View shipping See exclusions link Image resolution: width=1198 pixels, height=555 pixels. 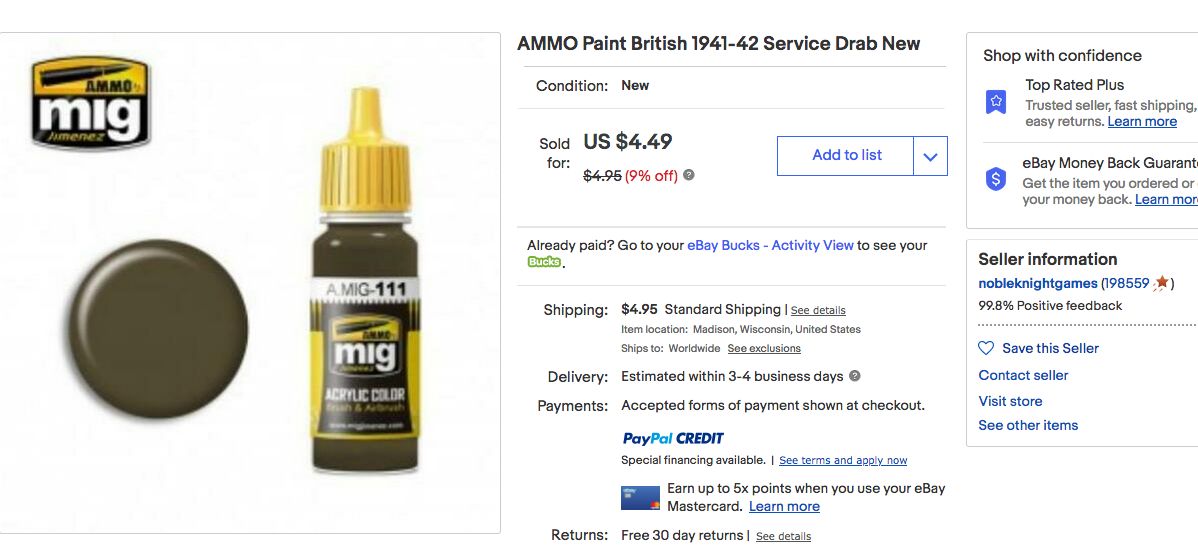764,348
